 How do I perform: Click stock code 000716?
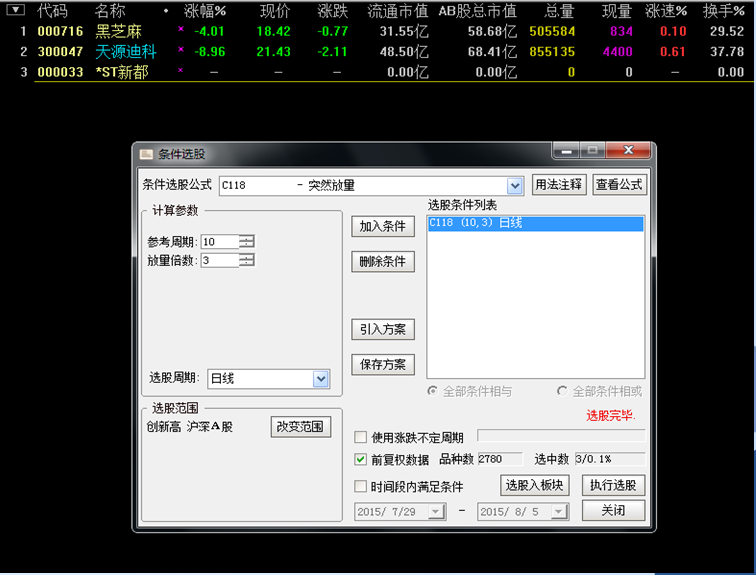pyautogui.click(x=60, y=31)
